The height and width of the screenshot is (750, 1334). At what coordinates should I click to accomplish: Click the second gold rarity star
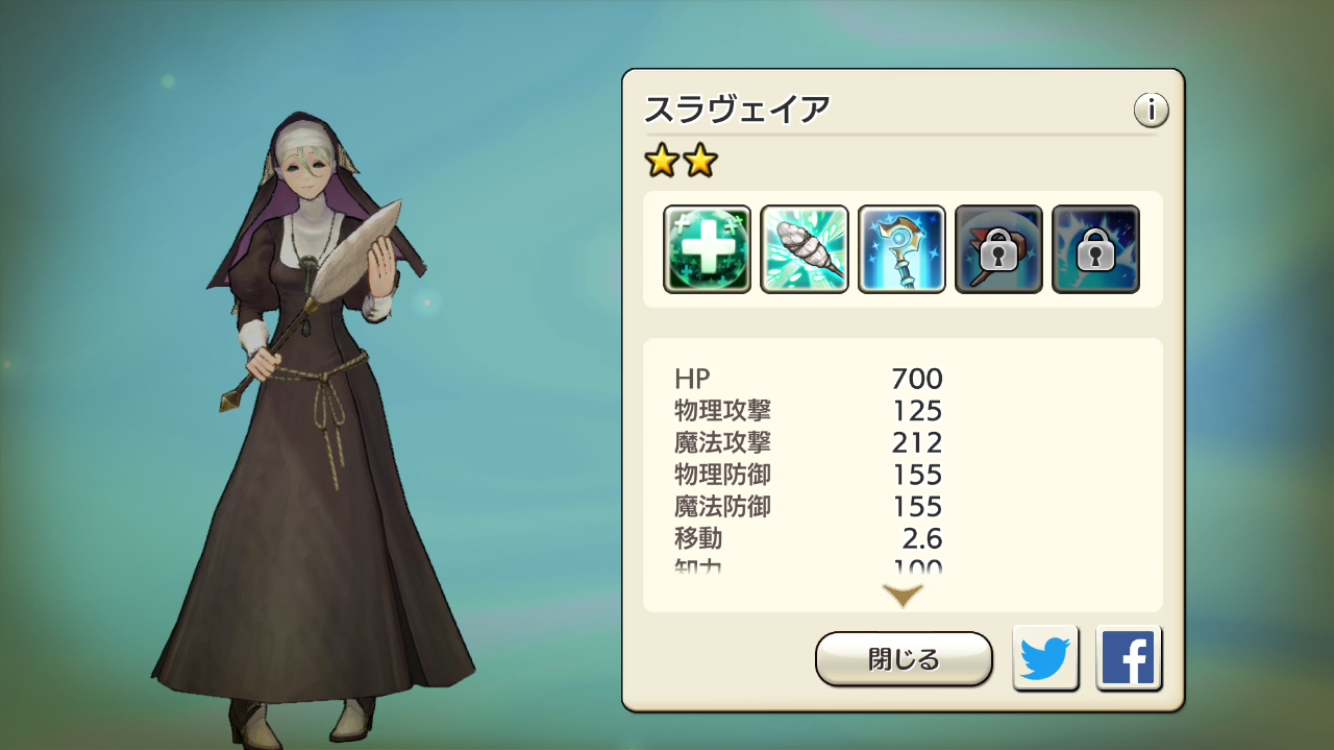pyautogui.click(x=700, y=160)
